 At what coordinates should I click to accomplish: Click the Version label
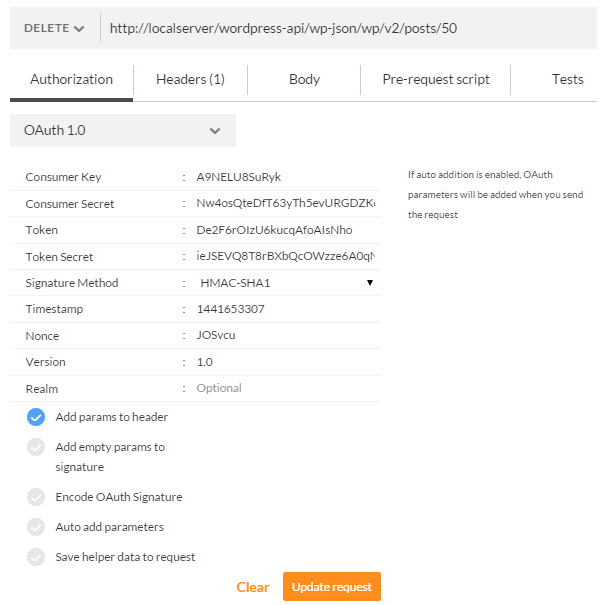coord(46,362)
